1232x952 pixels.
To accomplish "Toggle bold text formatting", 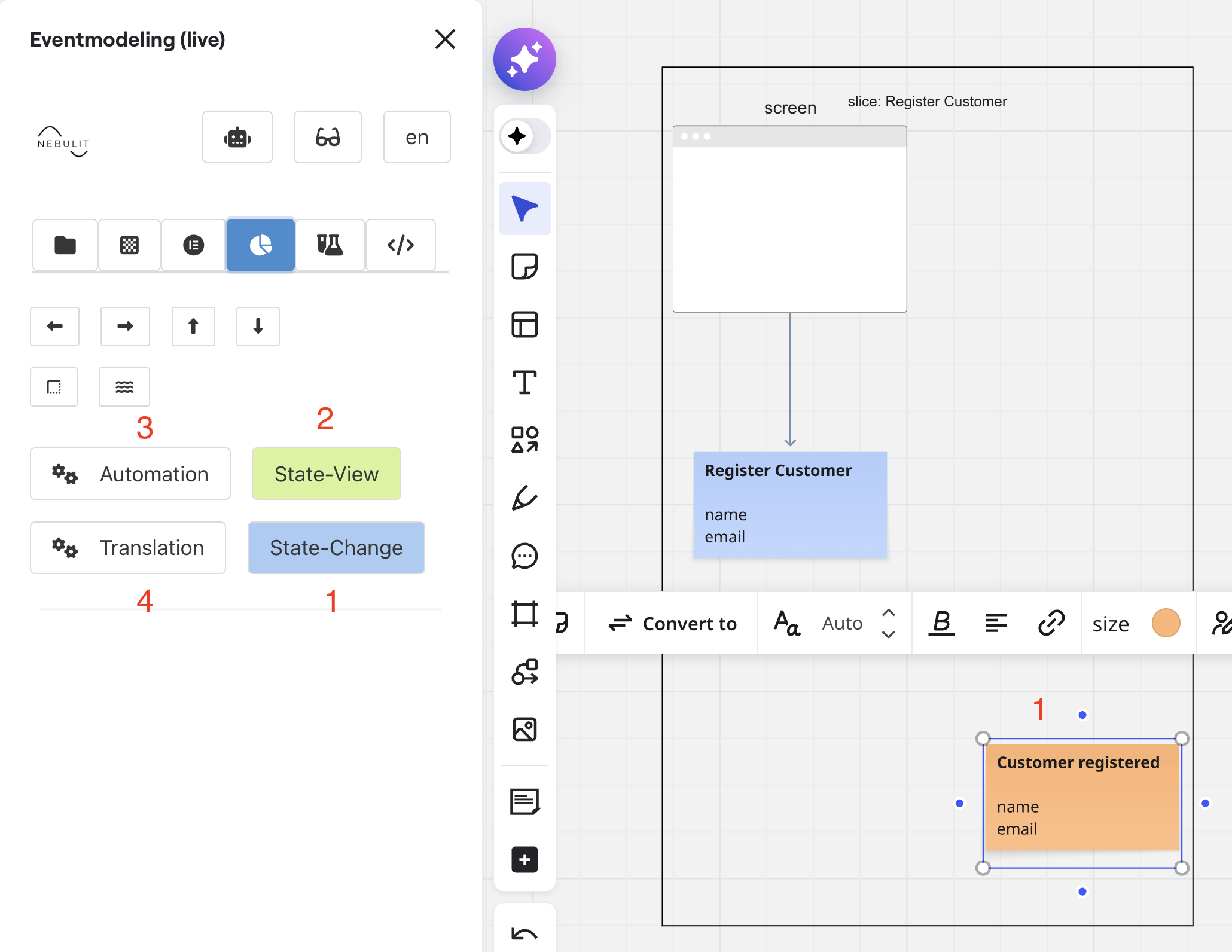I will pyautogui.click(x=941, y=623).
